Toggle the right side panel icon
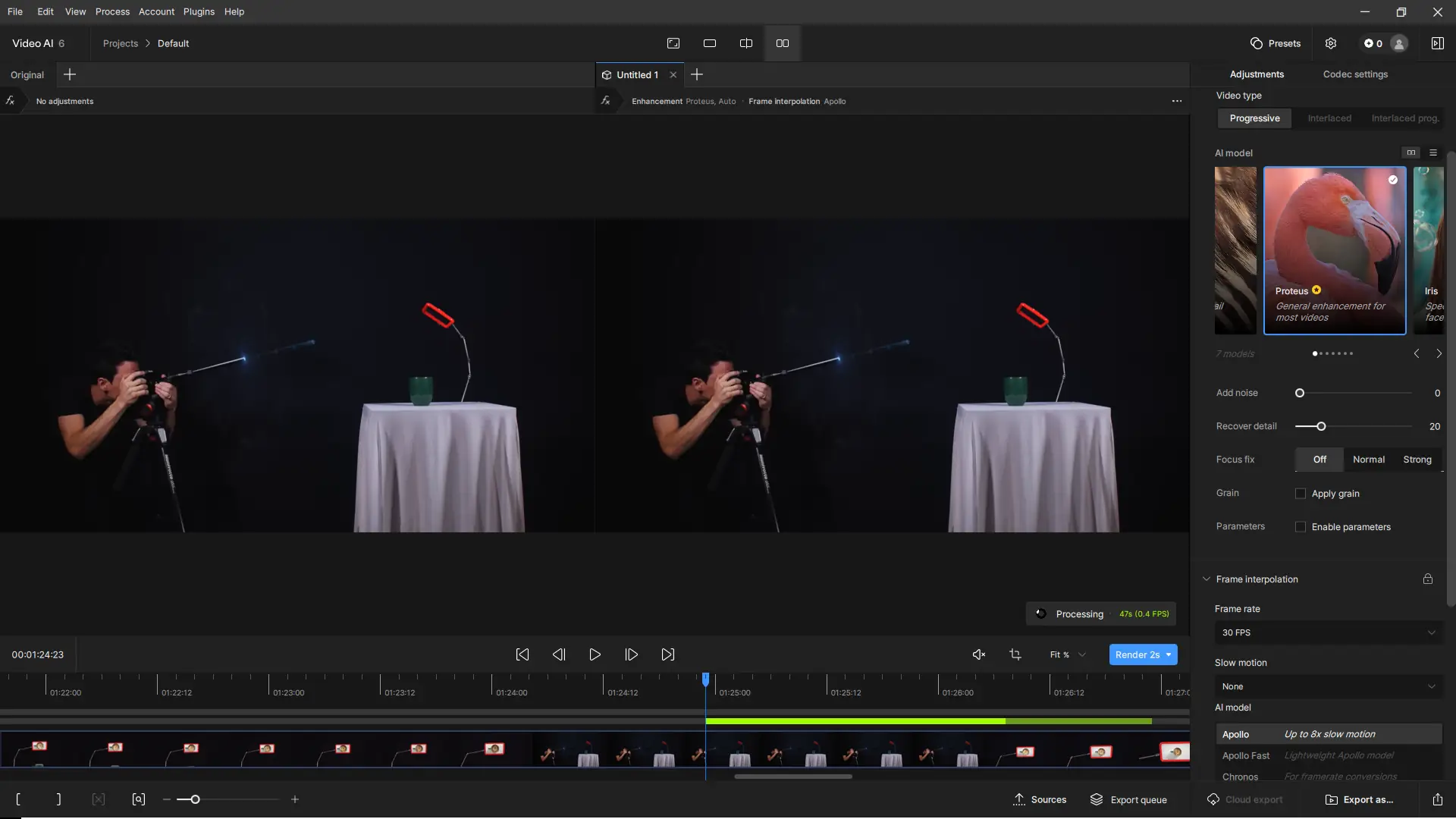Screen dimensions: 1456x819 click(1437, 43)
